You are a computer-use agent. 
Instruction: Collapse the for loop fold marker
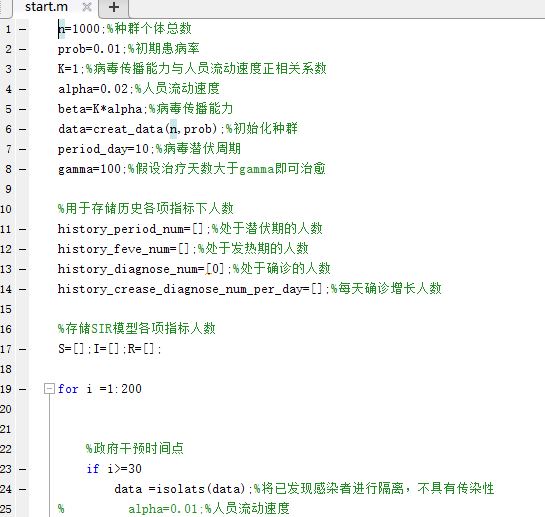[x=49, y=389]
